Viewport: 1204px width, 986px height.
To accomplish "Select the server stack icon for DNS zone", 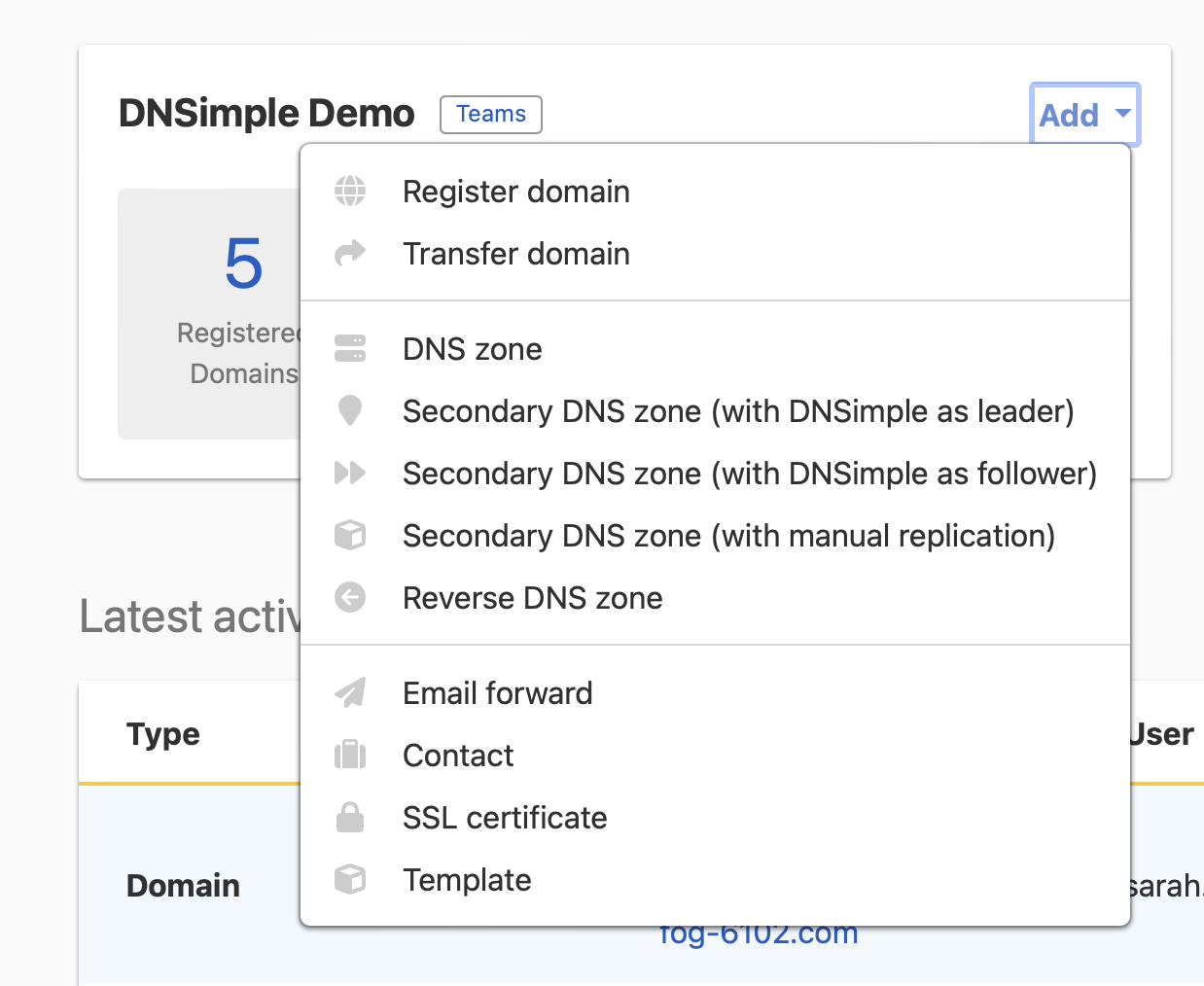I will [349, 348].
